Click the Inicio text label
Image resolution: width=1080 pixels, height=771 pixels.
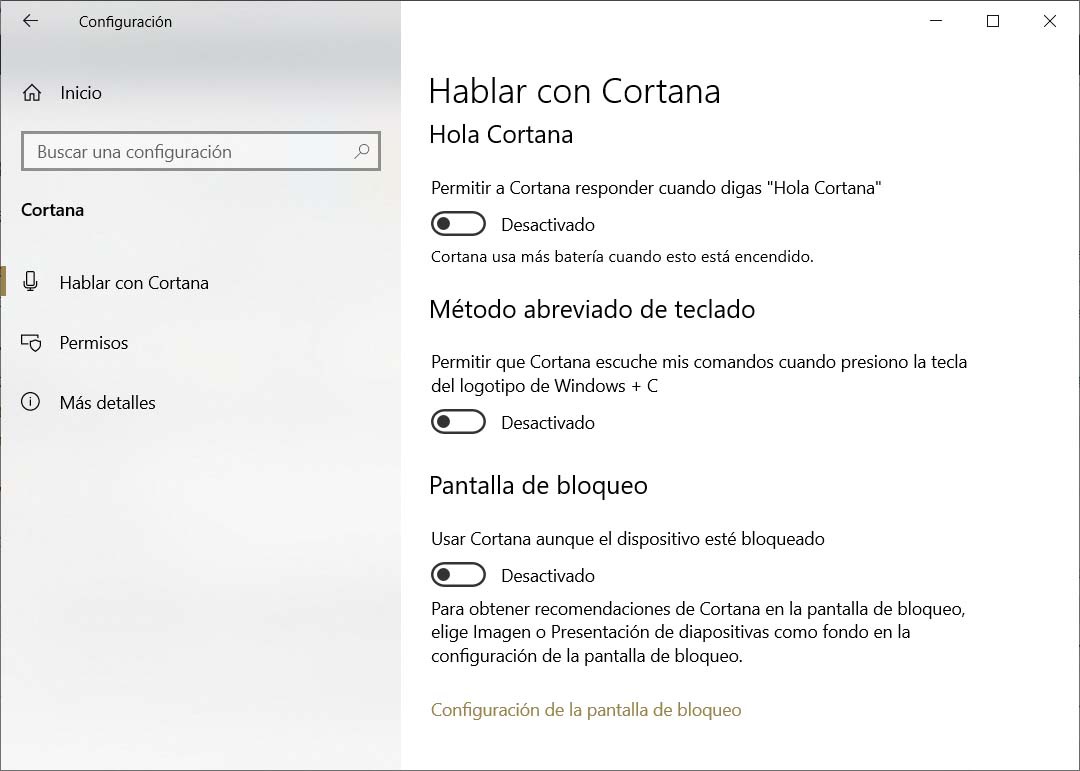coord(81,93)
